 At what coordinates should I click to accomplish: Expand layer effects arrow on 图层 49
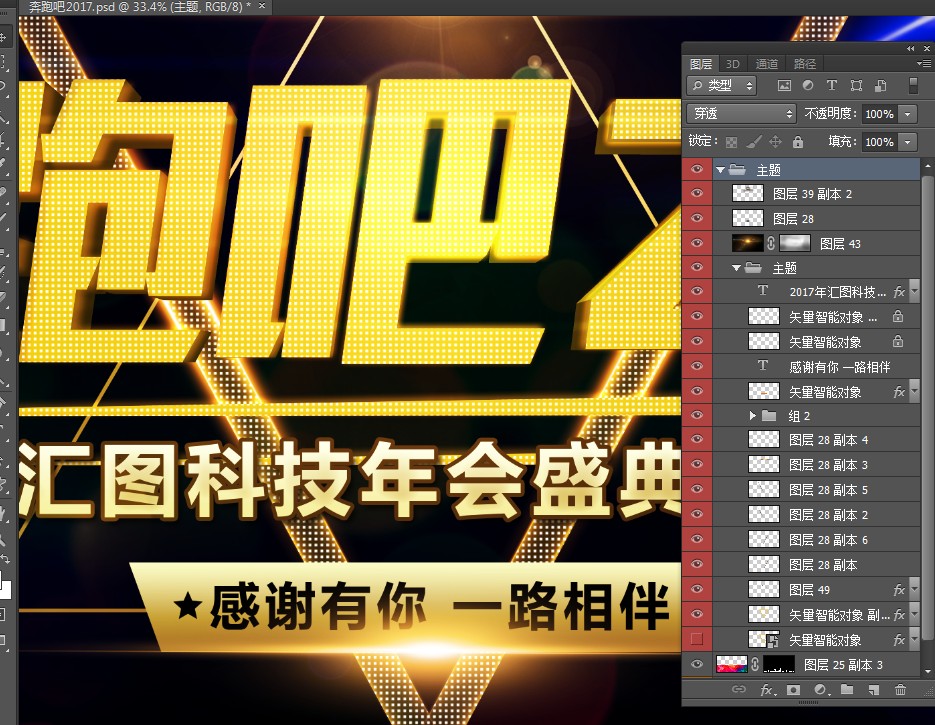point(914,590)
